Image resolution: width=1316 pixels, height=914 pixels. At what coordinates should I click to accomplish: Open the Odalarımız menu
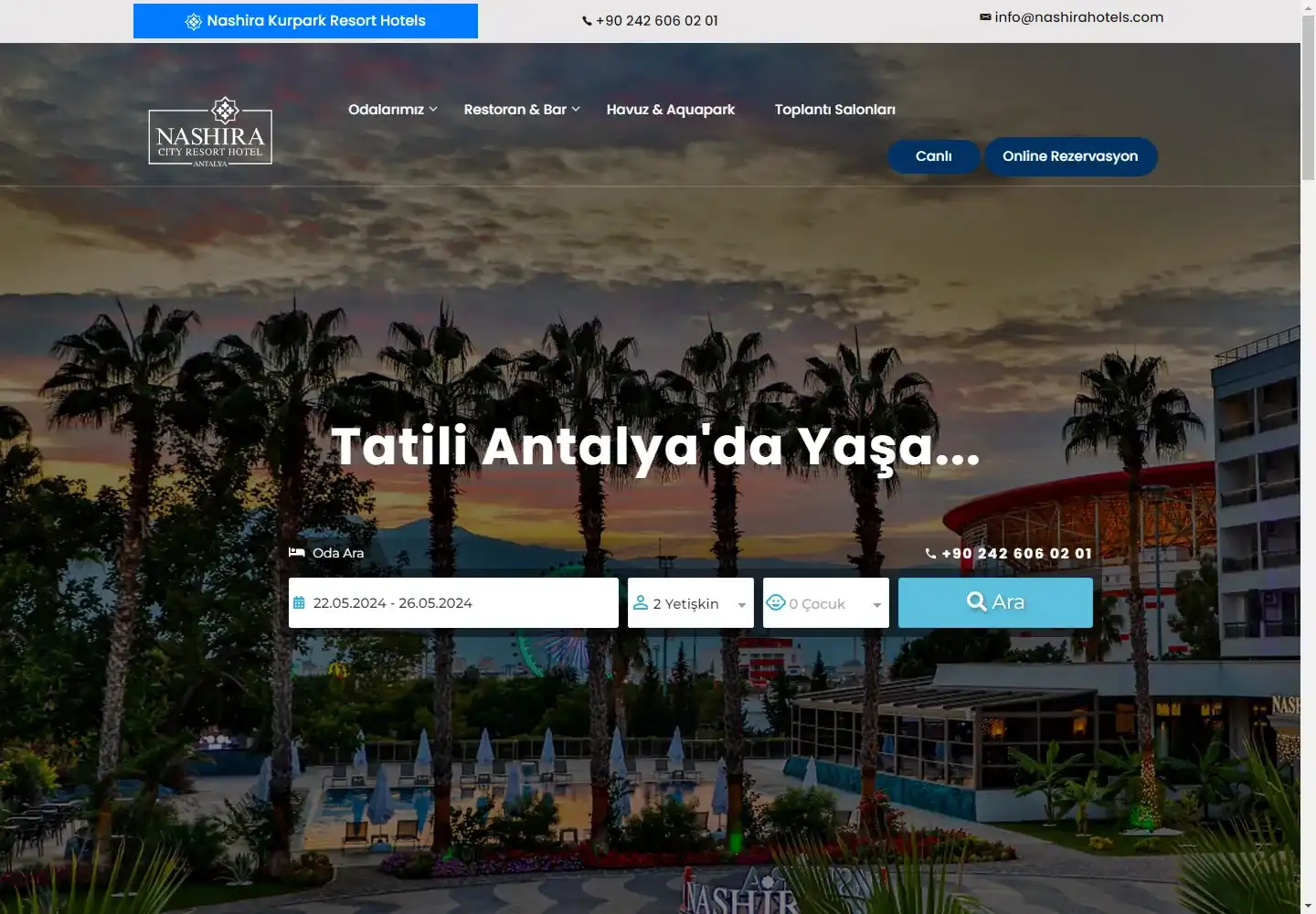[x=386, y=109]
